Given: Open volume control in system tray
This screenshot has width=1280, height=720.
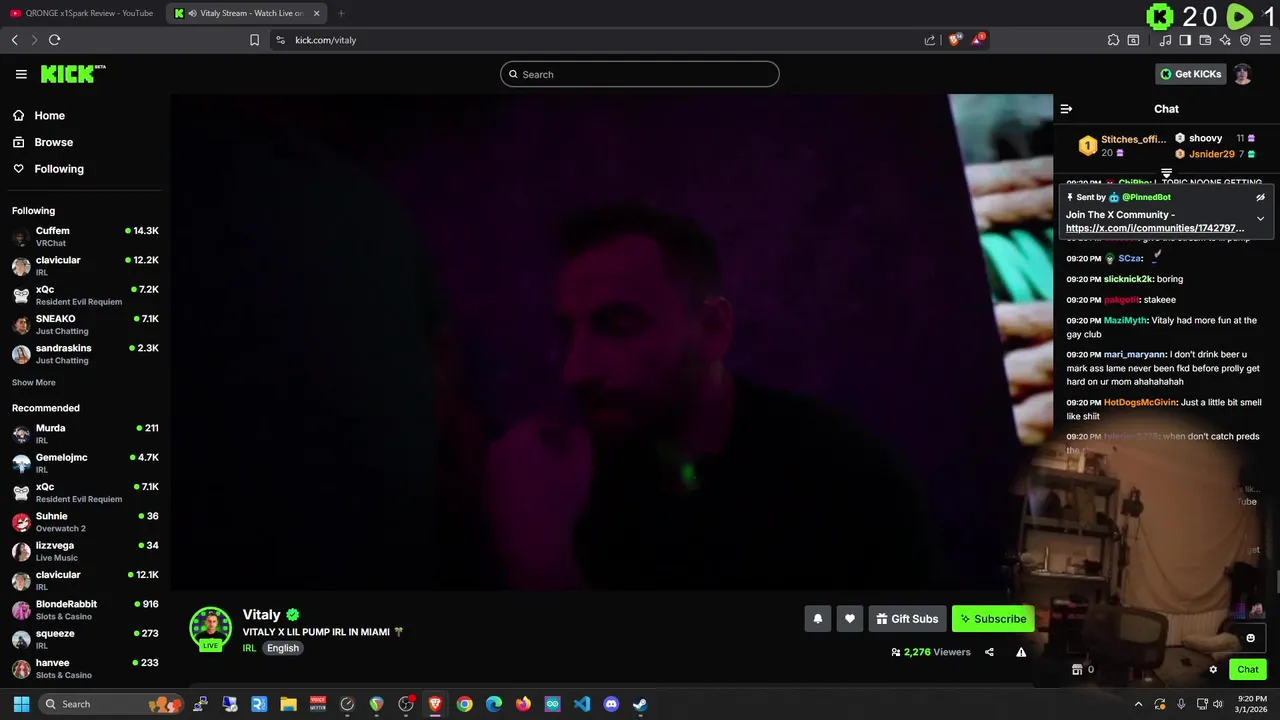Looking at the screenshot, I should (1217, 704).
